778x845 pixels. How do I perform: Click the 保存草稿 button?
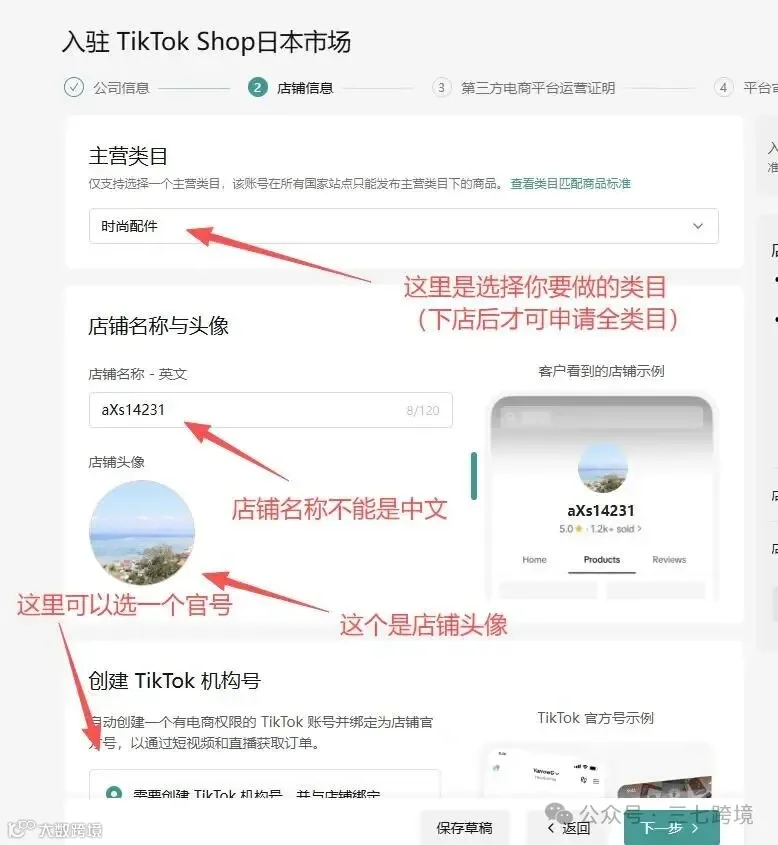[x=464, y=828]
